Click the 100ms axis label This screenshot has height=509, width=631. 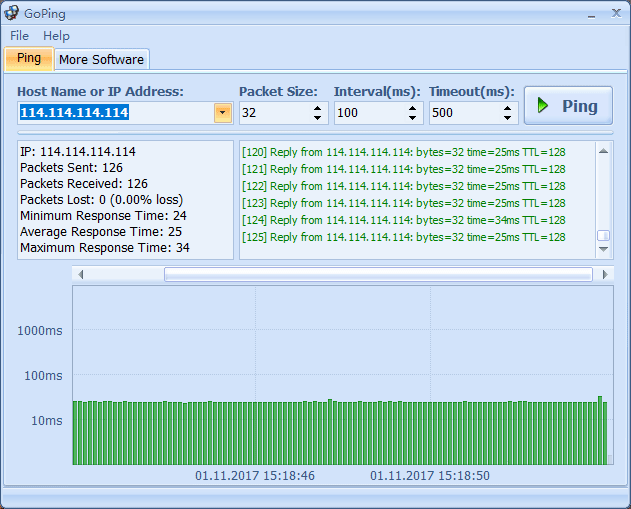tap(43, 376)
